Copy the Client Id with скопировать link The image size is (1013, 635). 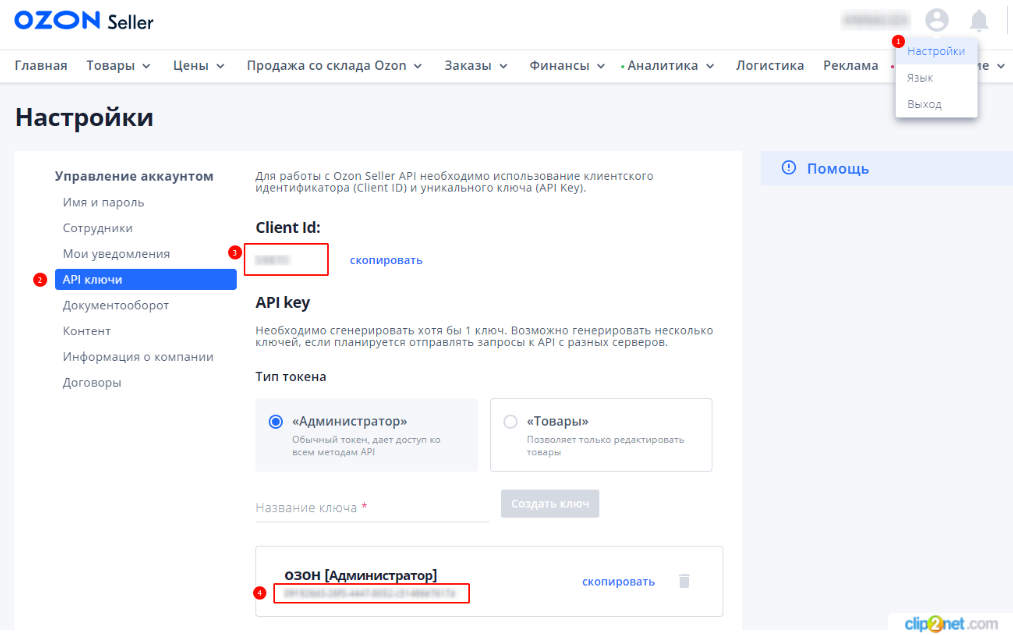386,260
